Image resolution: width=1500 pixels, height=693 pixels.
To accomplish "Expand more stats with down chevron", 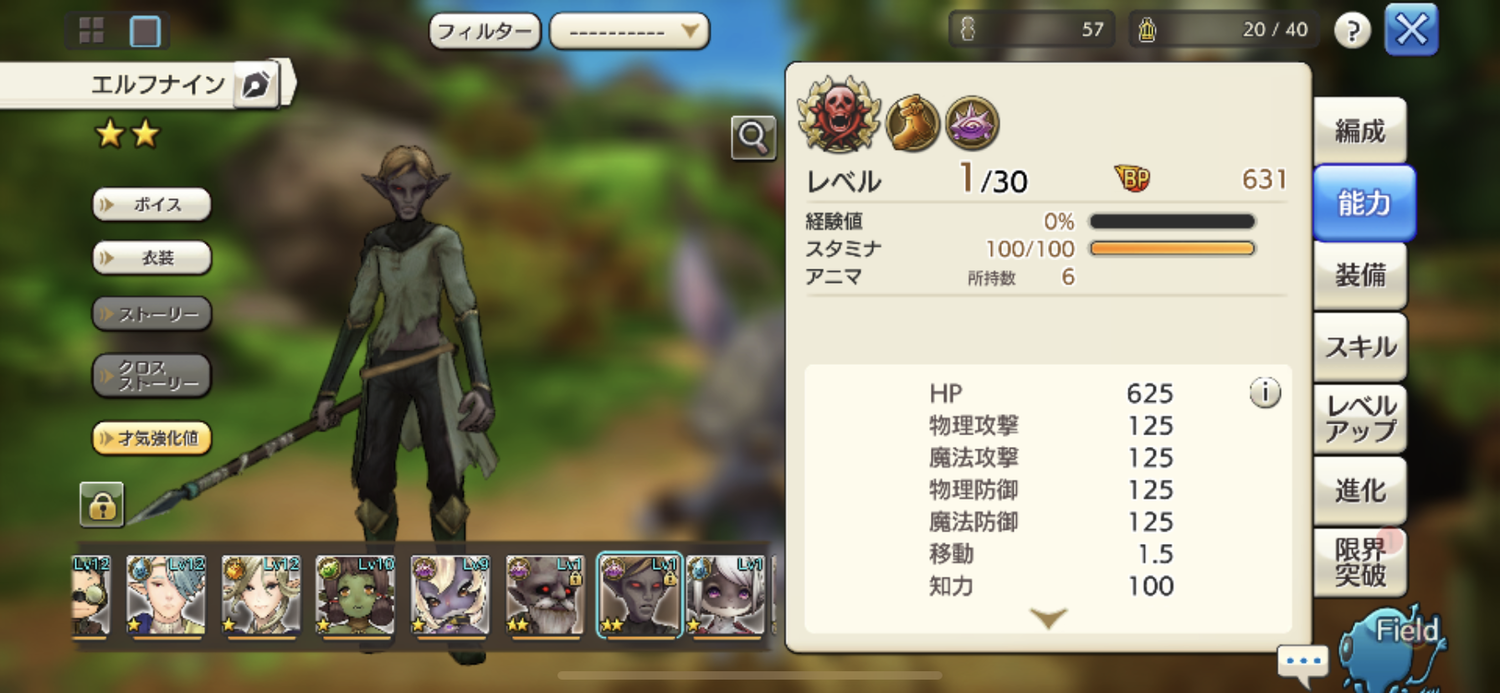I will [1047, 618].
